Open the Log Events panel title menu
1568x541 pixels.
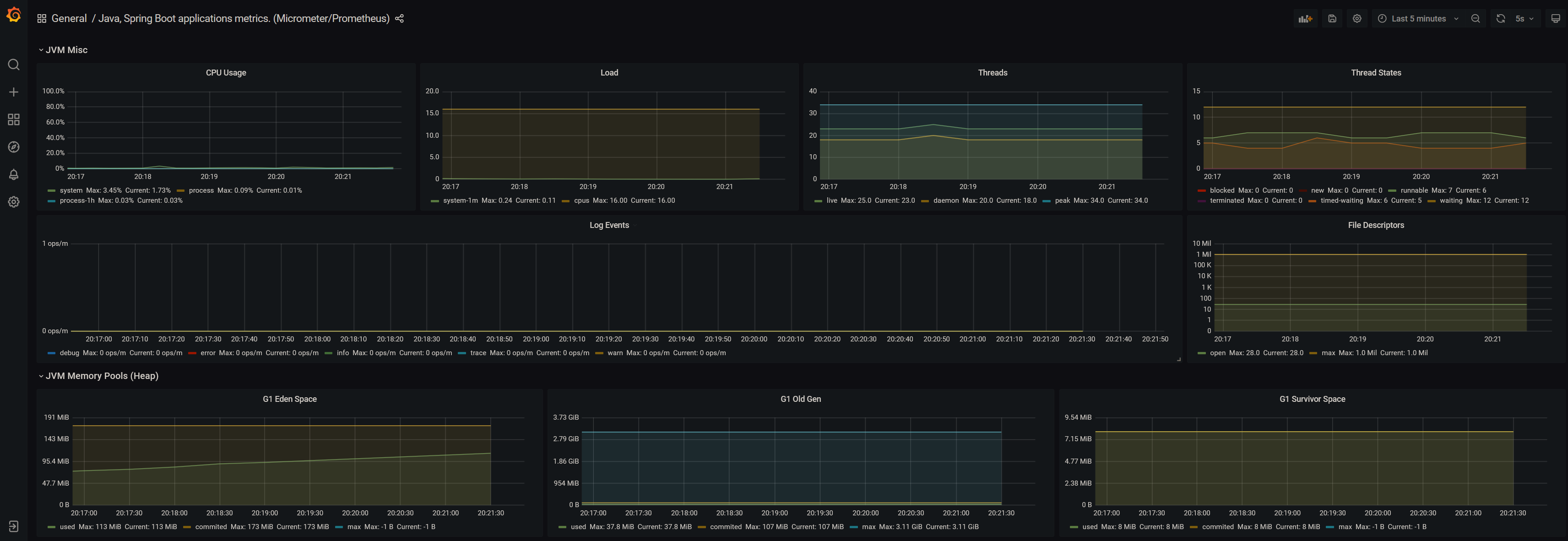tap(609, 225)
